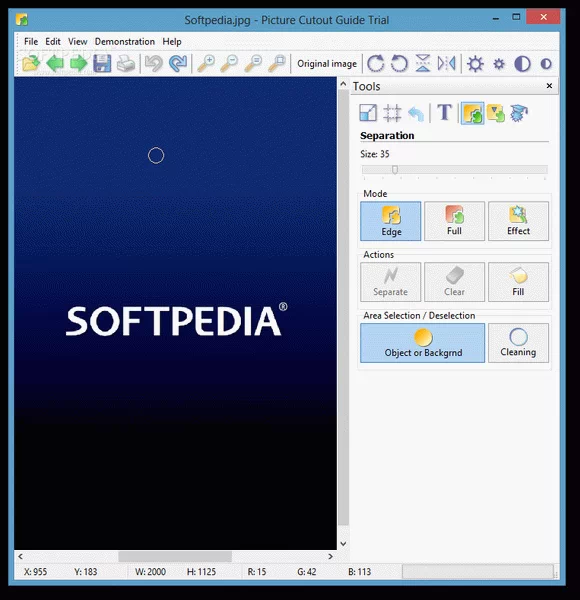580x600 pixels.
Task: Click the blue undo arrow in Tools panel
Action: (416, 113)
